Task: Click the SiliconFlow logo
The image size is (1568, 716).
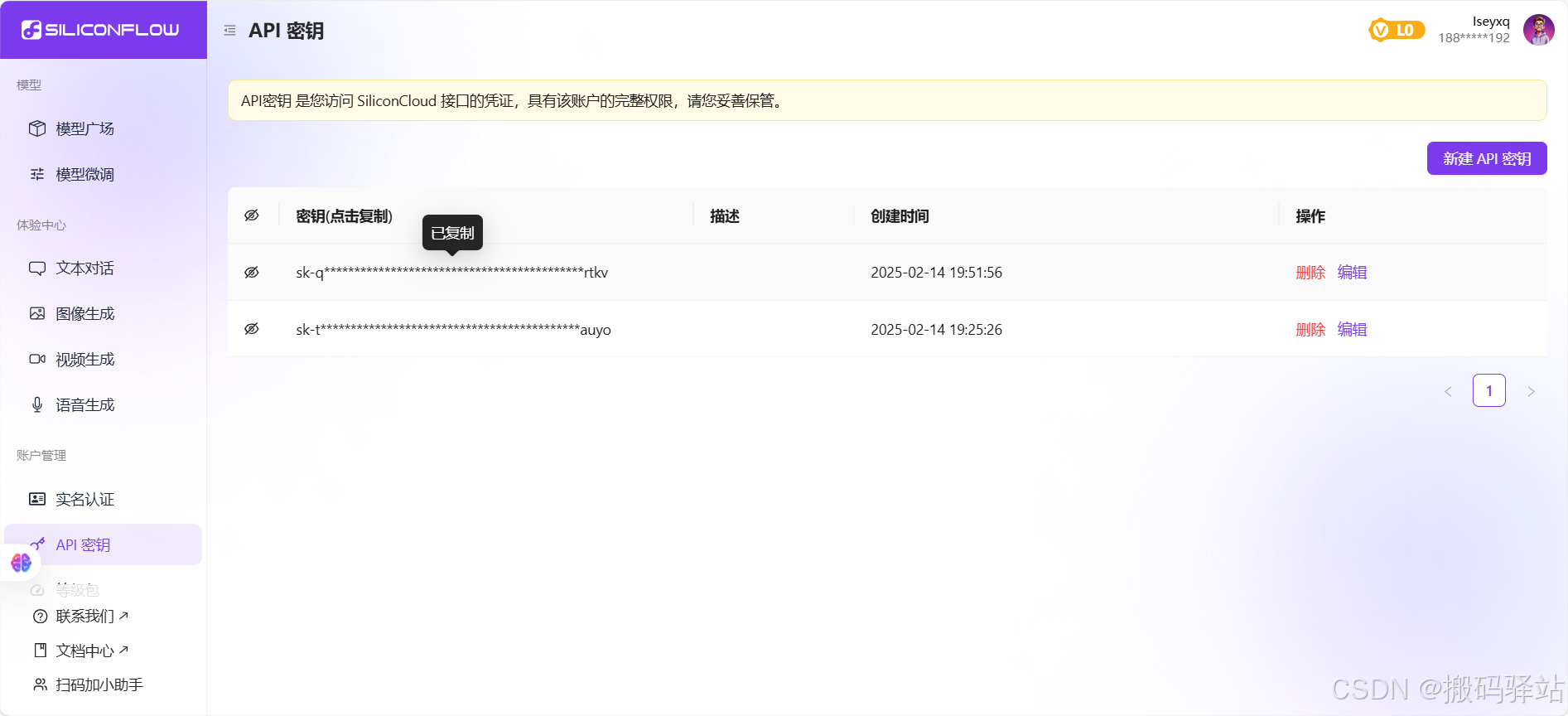Action: [100, 30]
